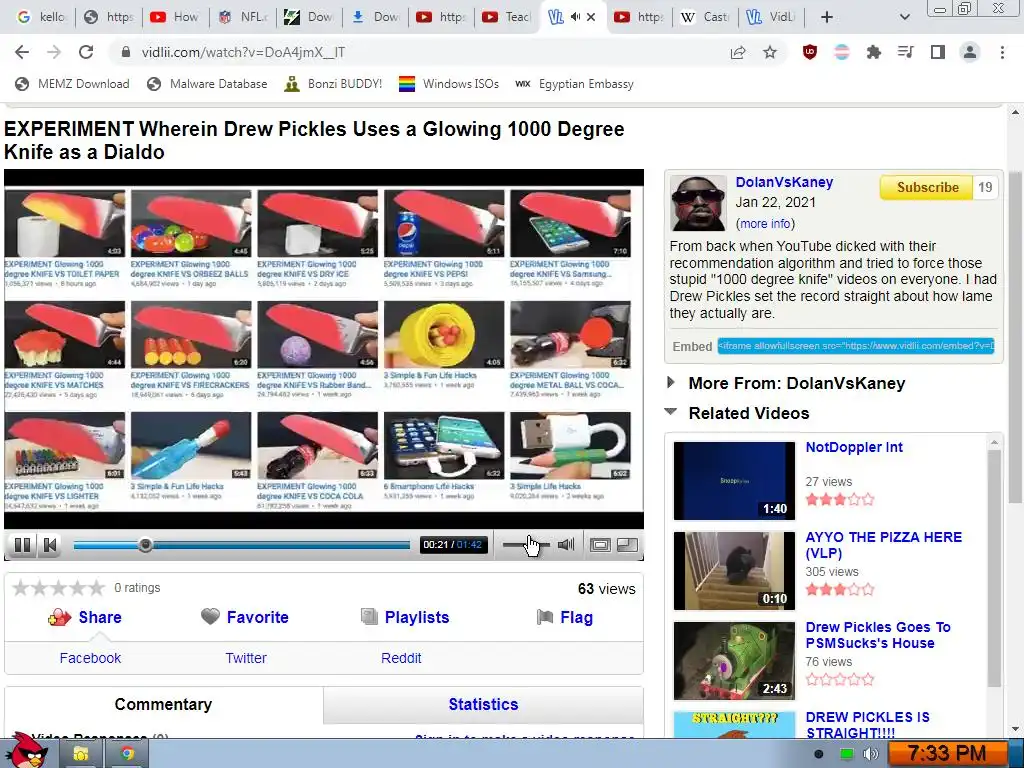Open Chrome profile avatar
Screen dimensions: 1024x768
pos(970,52)
